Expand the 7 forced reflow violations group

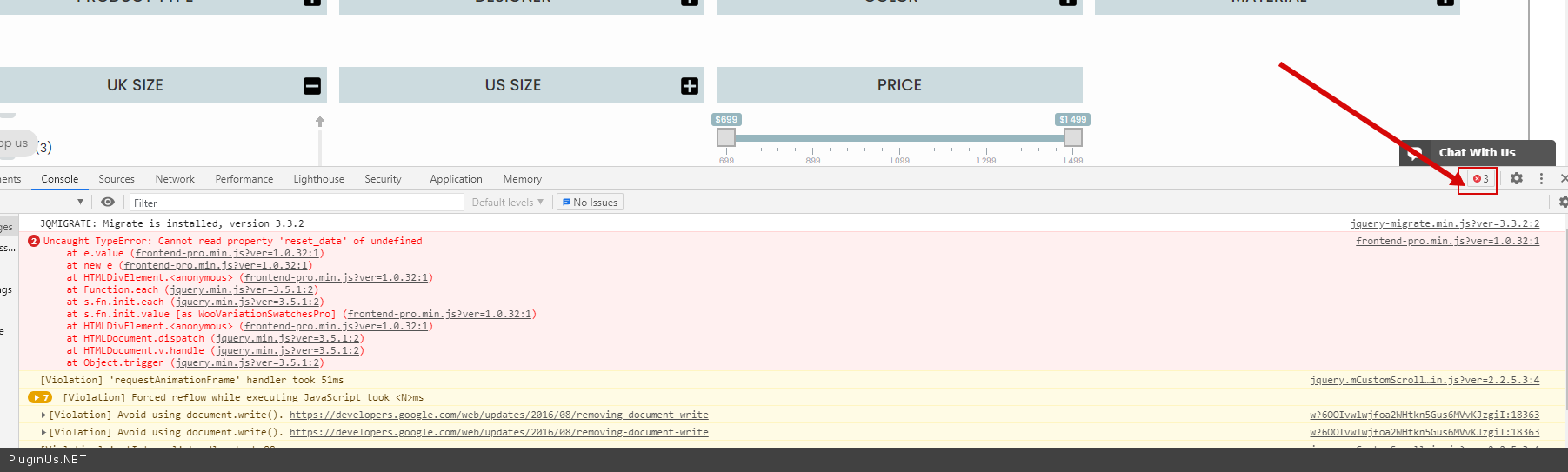point(40,397)
